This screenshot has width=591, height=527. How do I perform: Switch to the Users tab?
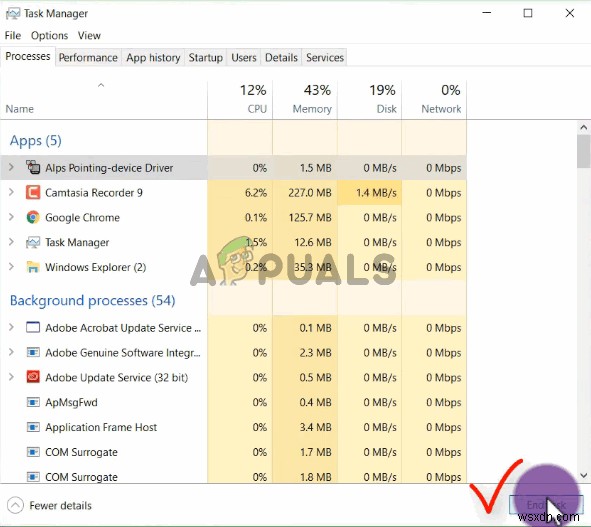pyautogui.click(x=243, y=58)
